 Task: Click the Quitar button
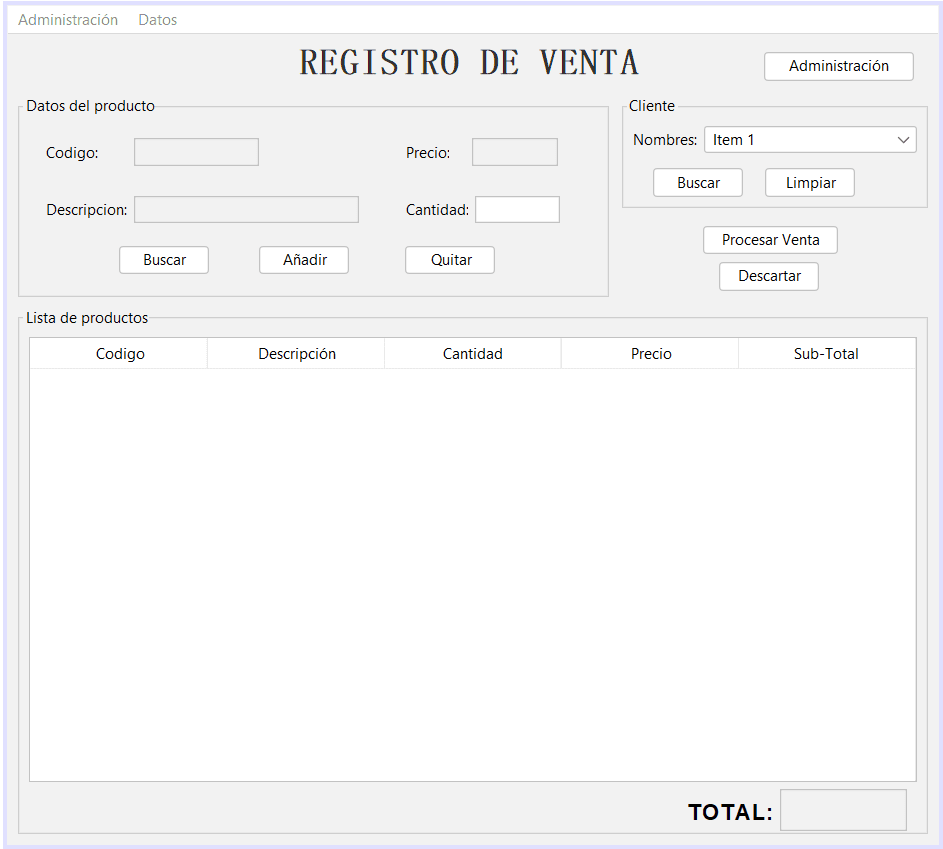[450, 260]
